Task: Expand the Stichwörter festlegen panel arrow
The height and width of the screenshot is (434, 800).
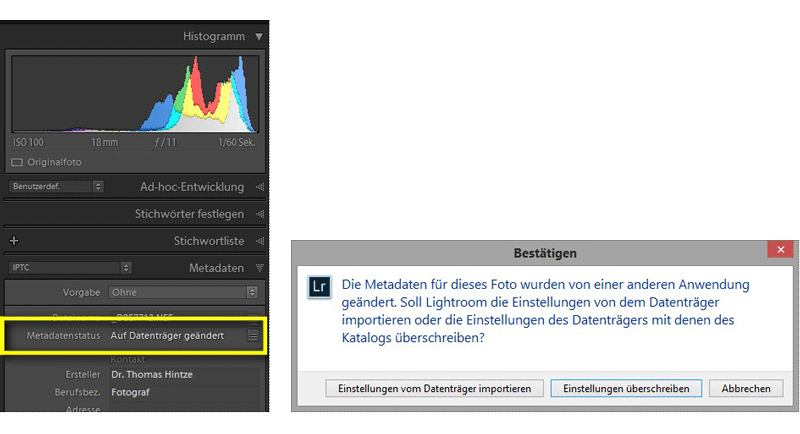Action: [259, 214]
